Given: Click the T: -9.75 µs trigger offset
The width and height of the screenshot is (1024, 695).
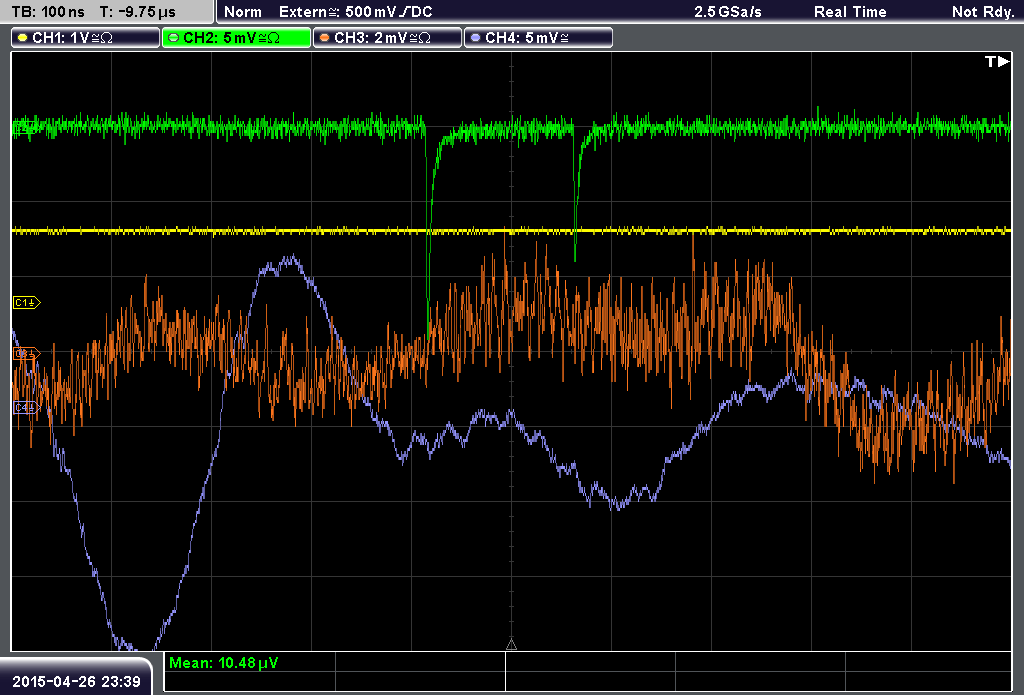Looking at the screenshot, I should 137,12.
